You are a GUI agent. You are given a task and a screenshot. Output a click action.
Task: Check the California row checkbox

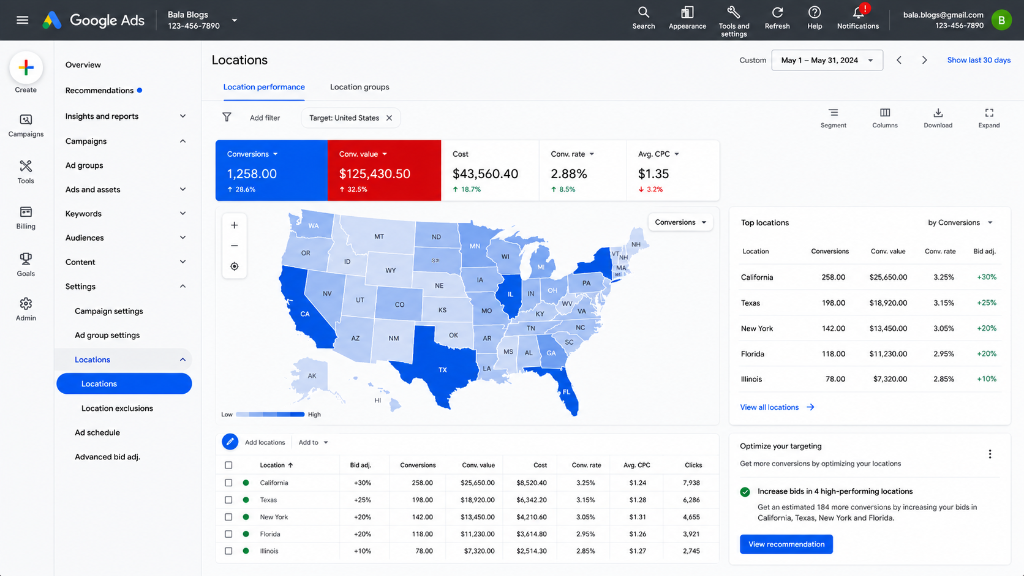(x=229, y=483)
